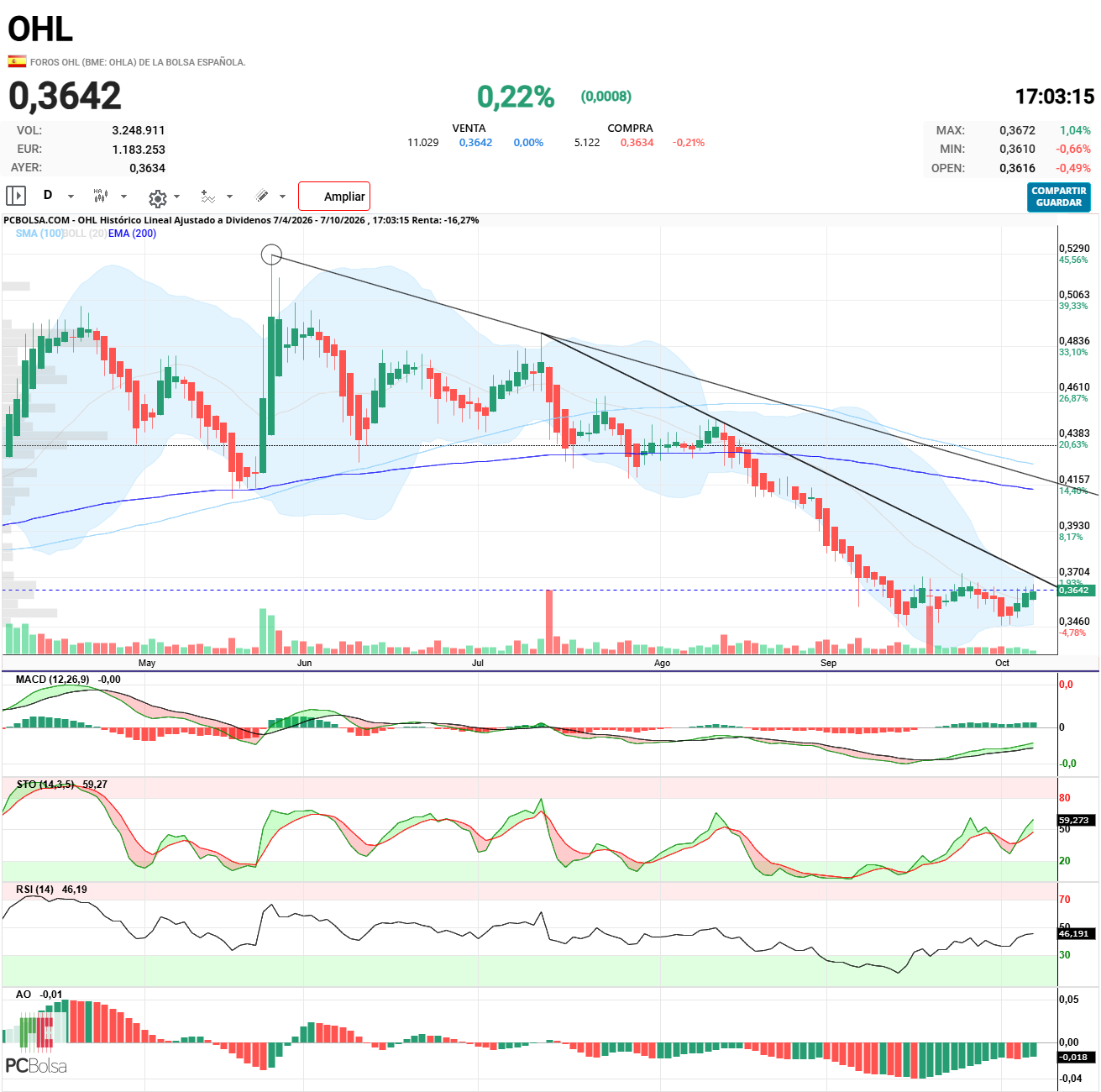Click the Ampliar button
Viewport: 1101px width, 1092px height.
334,197
